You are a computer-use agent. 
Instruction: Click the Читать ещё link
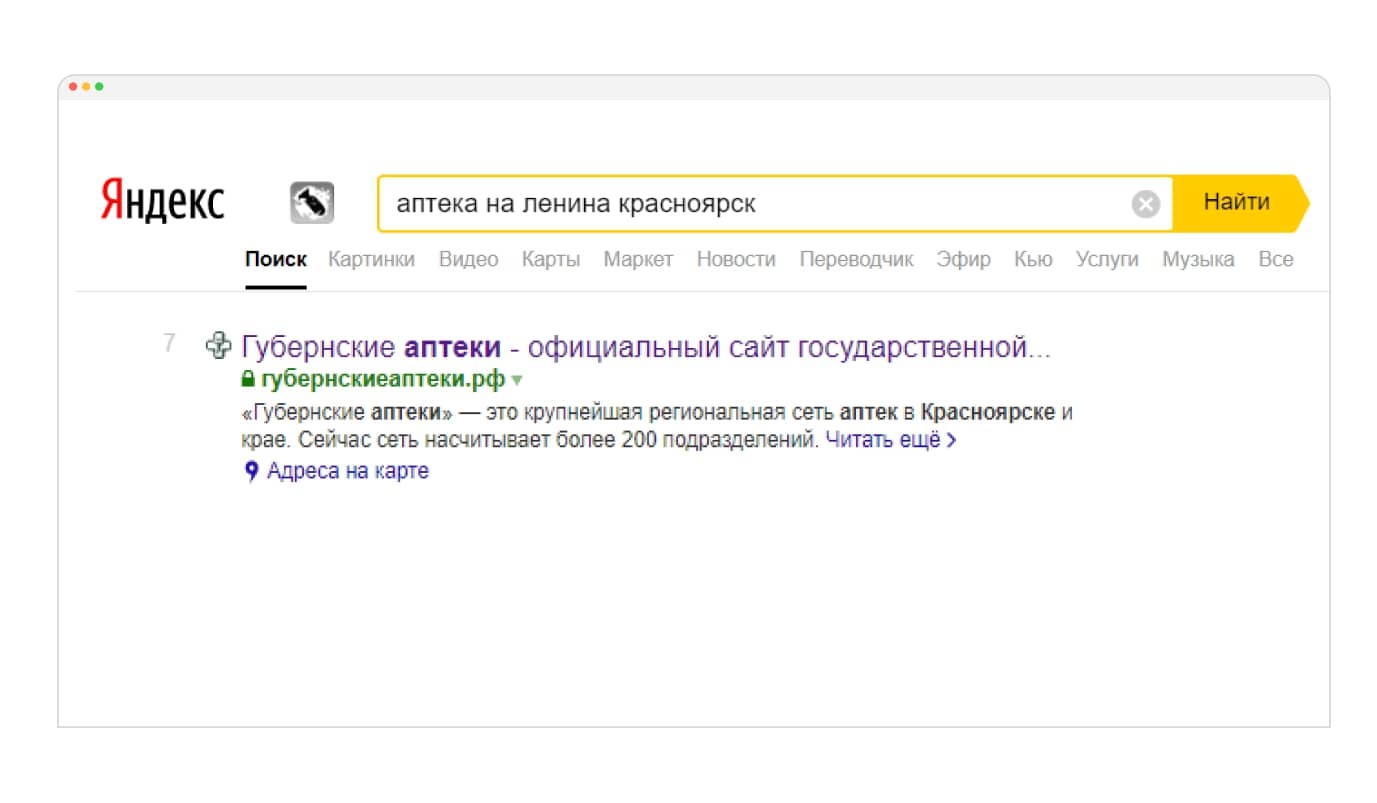[x=890, y=440]
